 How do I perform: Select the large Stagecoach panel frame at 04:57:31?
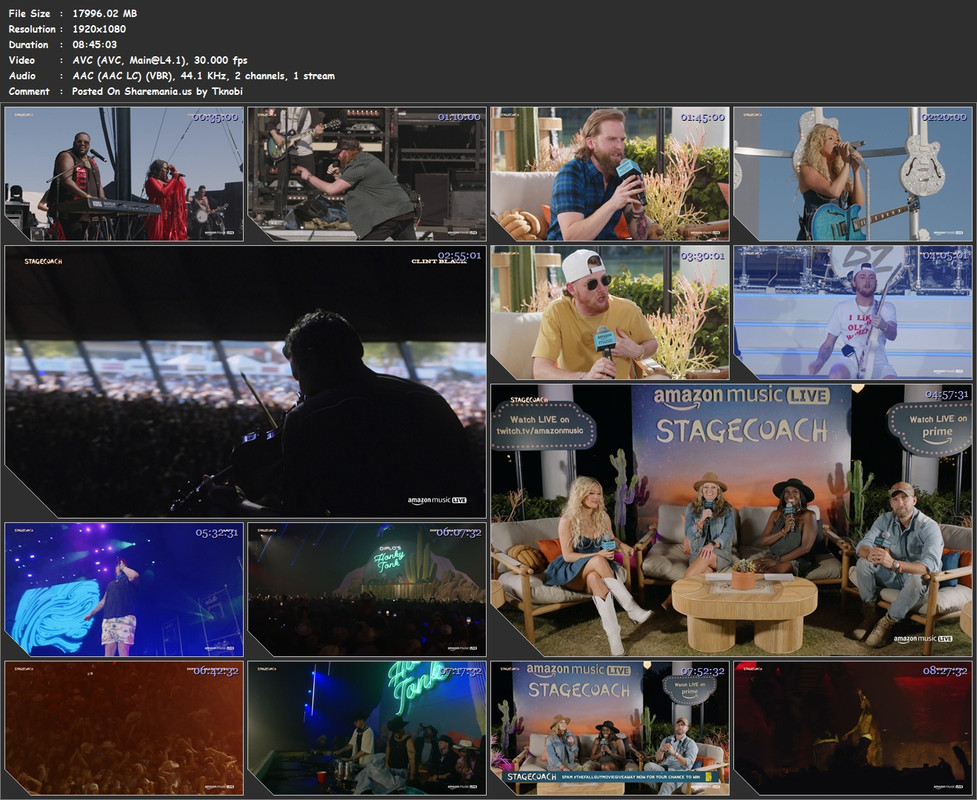732,520
